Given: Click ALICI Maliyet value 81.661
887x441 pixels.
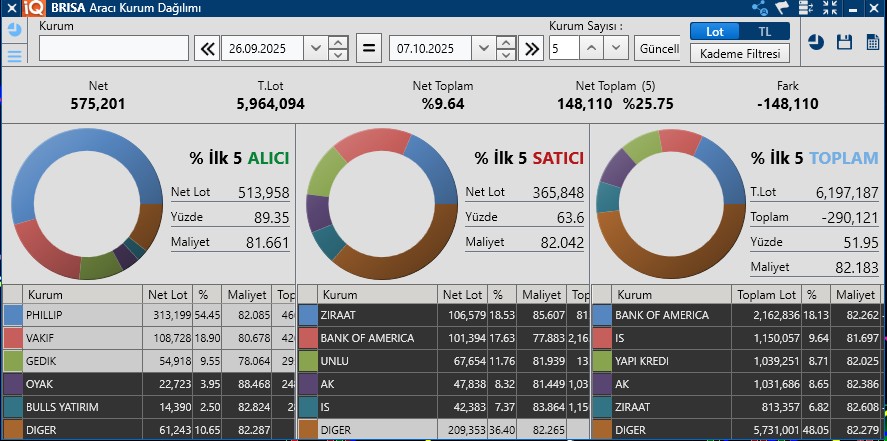Looking at the screenshot, I should 268,243.
